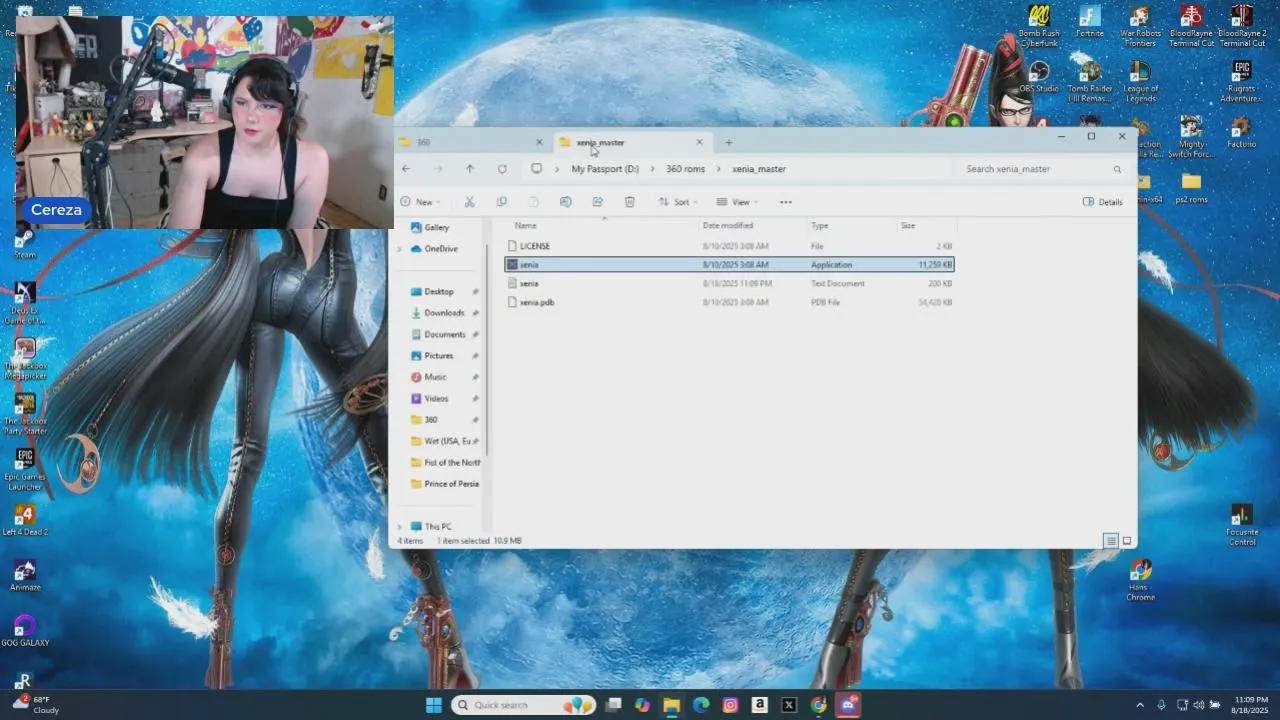This screenshot has width=1280, height=720.
Task: Click the Delete trash icon in toolbar
Action: point(629,202)
